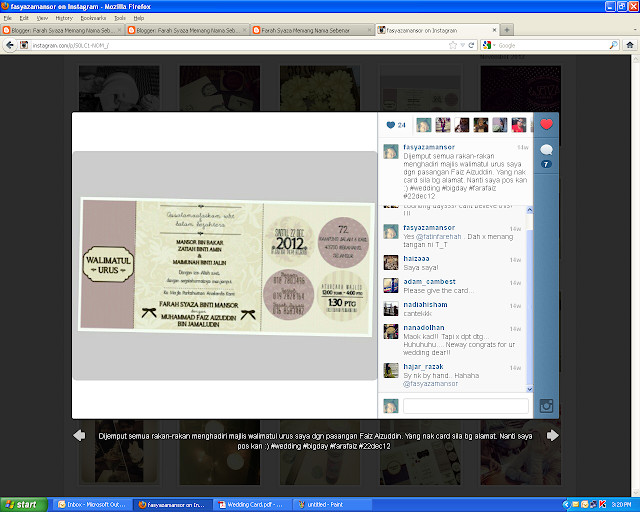Close the fasyazamansor on Instagram tab
This screenshot has width=640, height=512.
click(x=494, y=30)
